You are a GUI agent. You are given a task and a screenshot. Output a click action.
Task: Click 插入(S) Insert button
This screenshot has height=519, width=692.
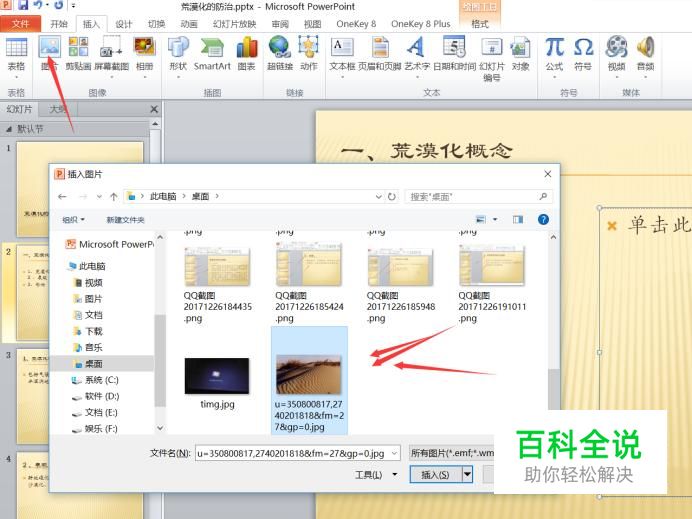point(435,475)
